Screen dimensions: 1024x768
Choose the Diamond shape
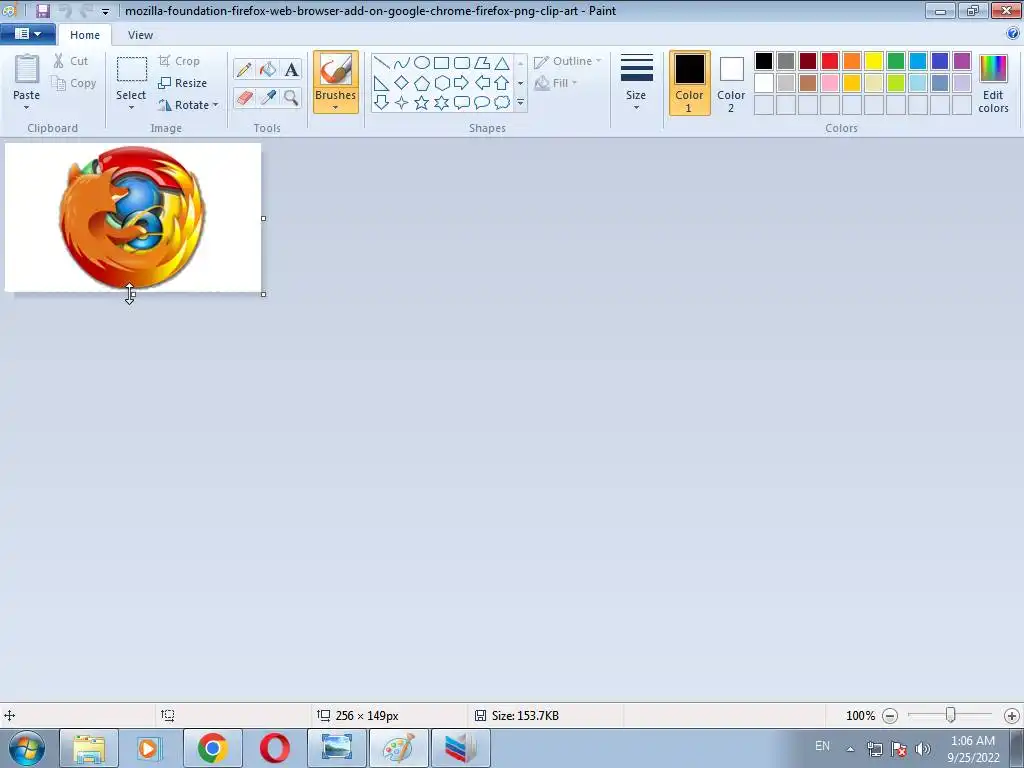[402, 83]
